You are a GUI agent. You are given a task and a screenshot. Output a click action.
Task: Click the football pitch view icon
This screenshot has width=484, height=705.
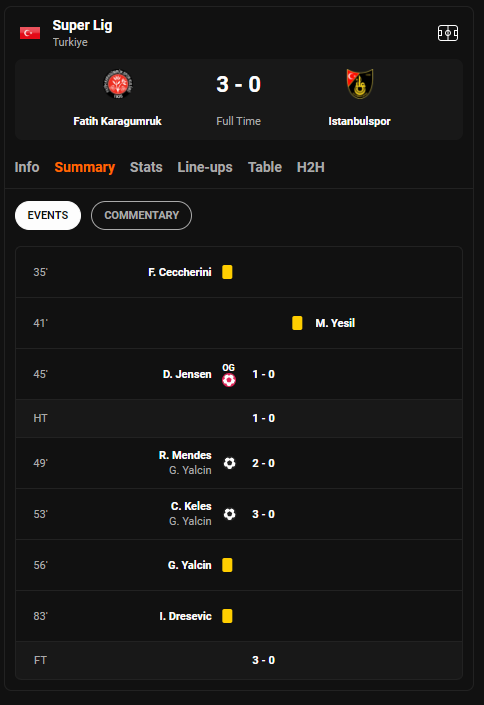(x=448, y=33)
